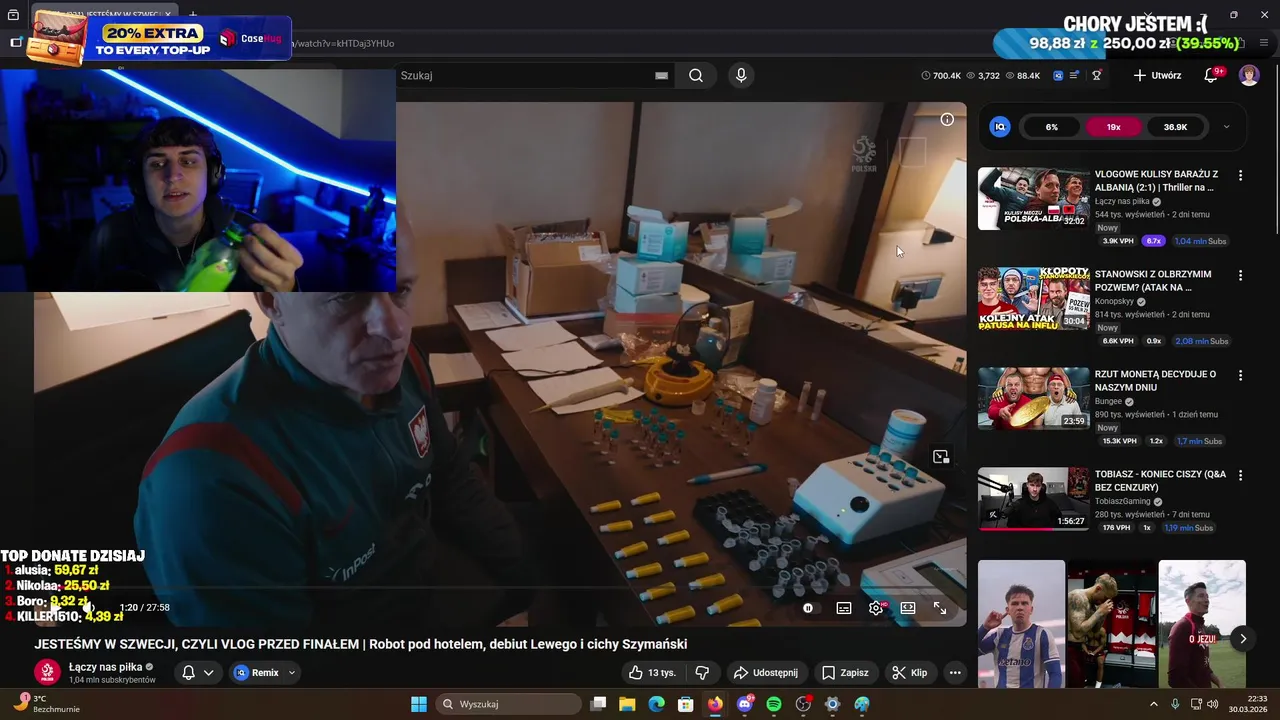Image resolution: width=1280 pixels, height=720 pixels.
Task: Click the Zapisz save button
Action: pyautogui.click(x=845, y=673)
